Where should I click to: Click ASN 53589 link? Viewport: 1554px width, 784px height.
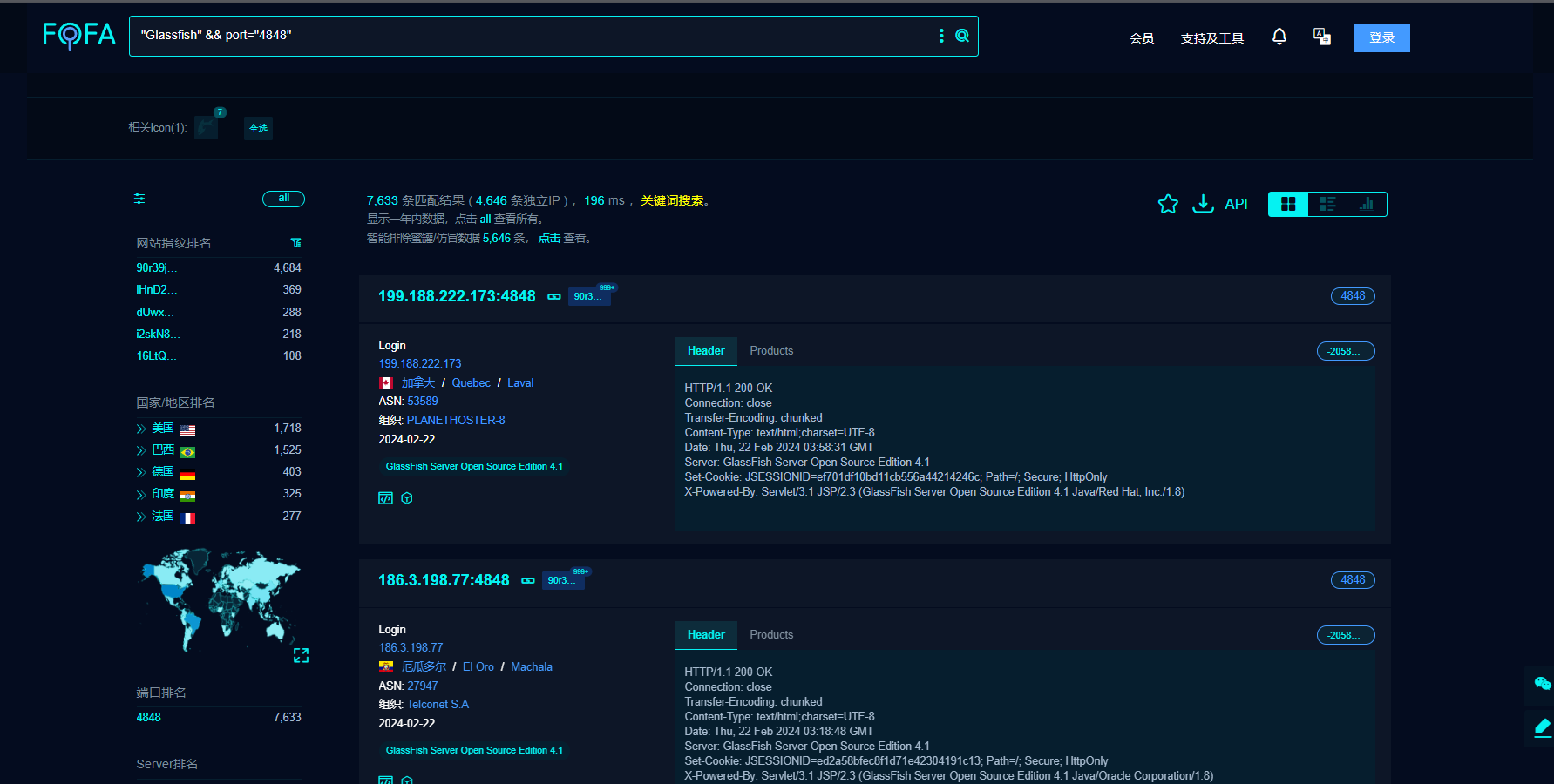point(423,402)
